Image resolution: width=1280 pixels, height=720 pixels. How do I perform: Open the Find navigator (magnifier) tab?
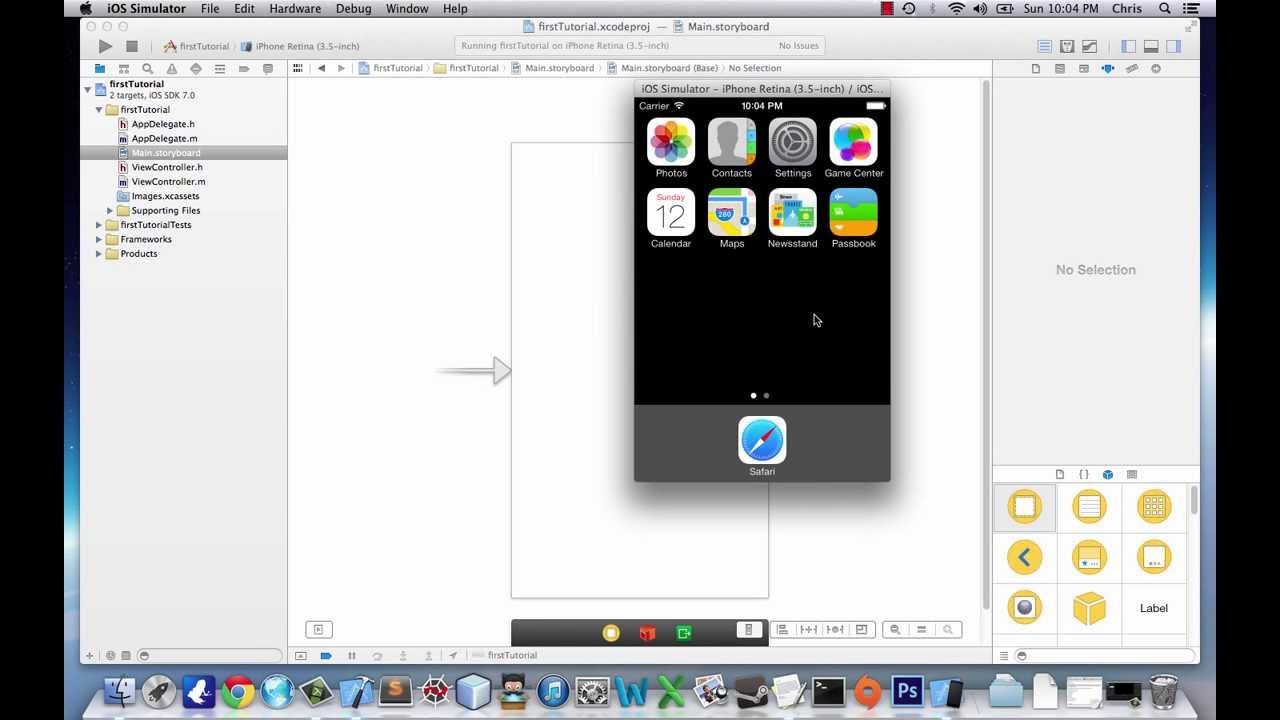coord(148,68)
